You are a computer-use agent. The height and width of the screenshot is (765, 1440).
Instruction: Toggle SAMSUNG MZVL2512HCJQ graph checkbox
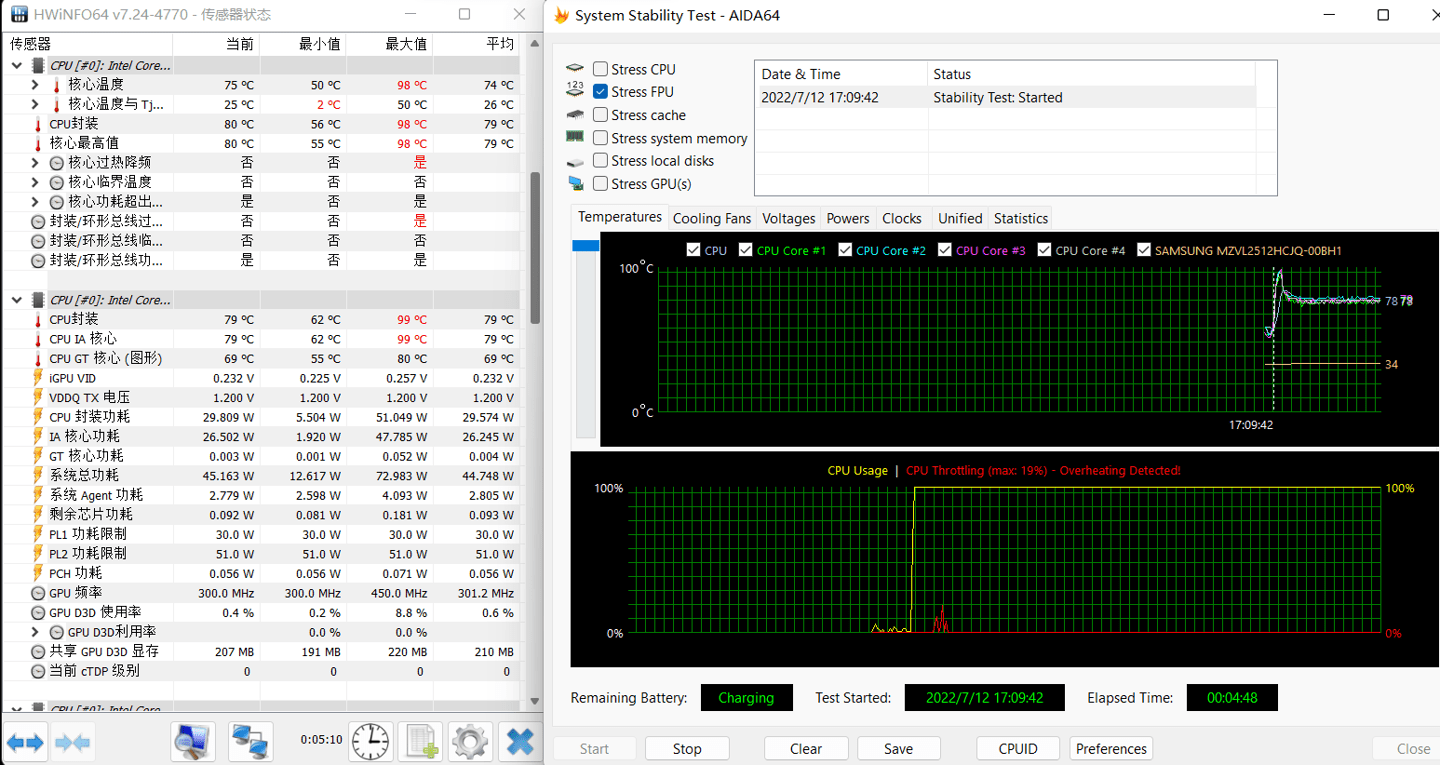[1144, 250]
